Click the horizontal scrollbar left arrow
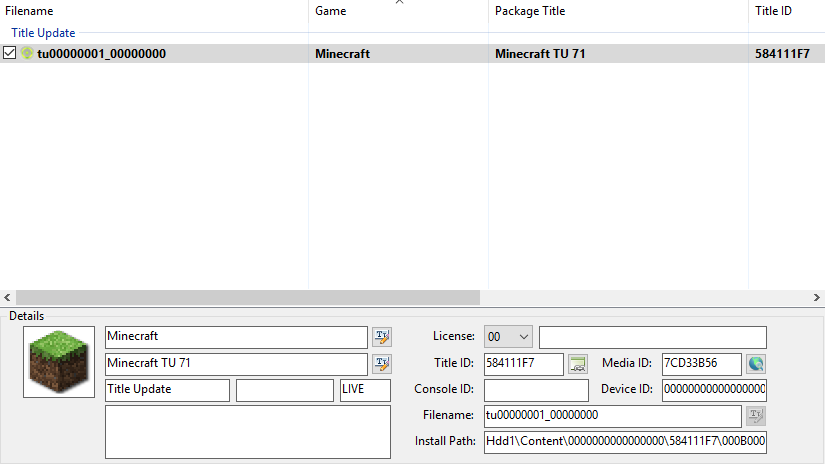 click(x=8, y=298)
